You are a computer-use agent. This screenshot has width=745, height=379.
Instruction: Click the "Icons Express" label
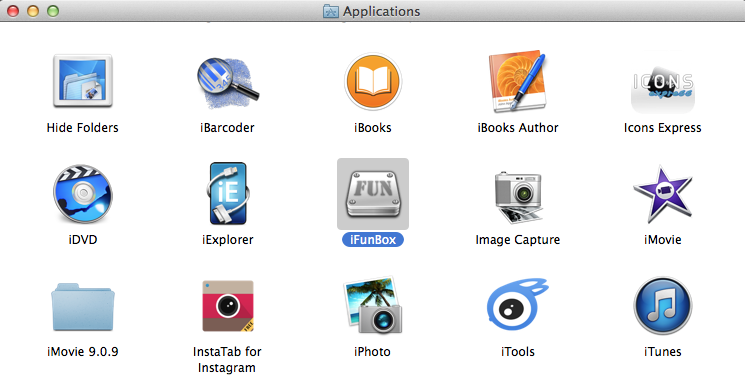tap(663, 128)
